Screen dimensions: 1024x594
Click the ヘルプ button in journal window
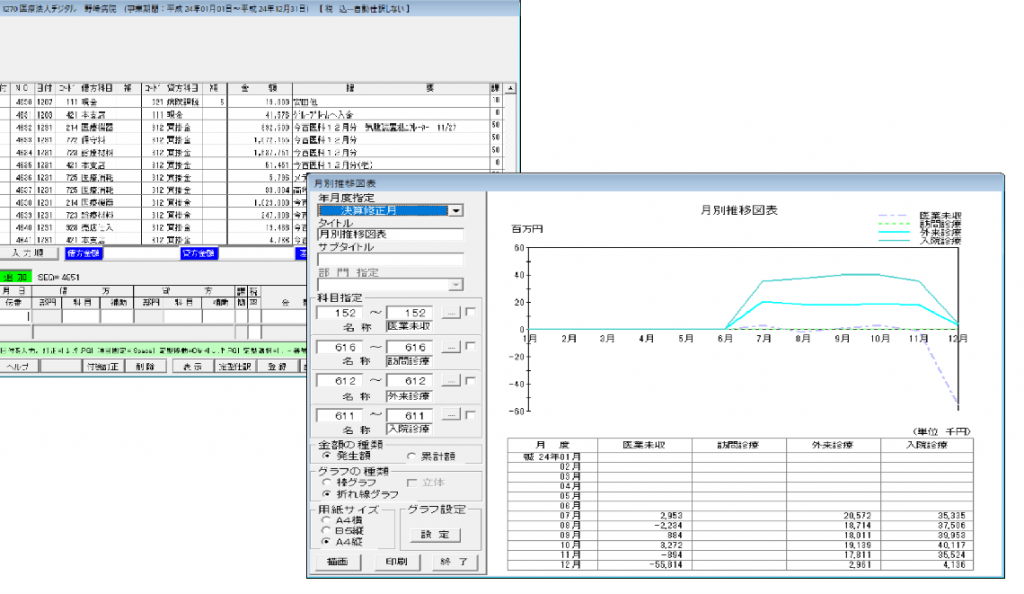tap(19, 366)
